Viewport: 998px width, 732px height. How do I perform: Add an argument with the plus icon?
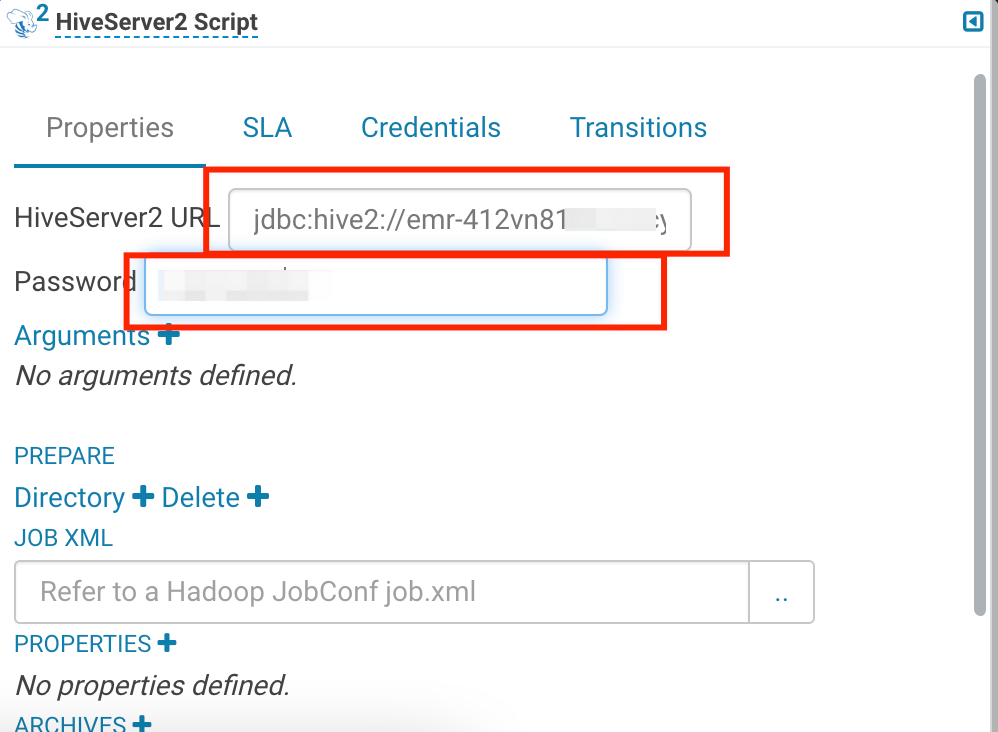click(x=169, y=334)
